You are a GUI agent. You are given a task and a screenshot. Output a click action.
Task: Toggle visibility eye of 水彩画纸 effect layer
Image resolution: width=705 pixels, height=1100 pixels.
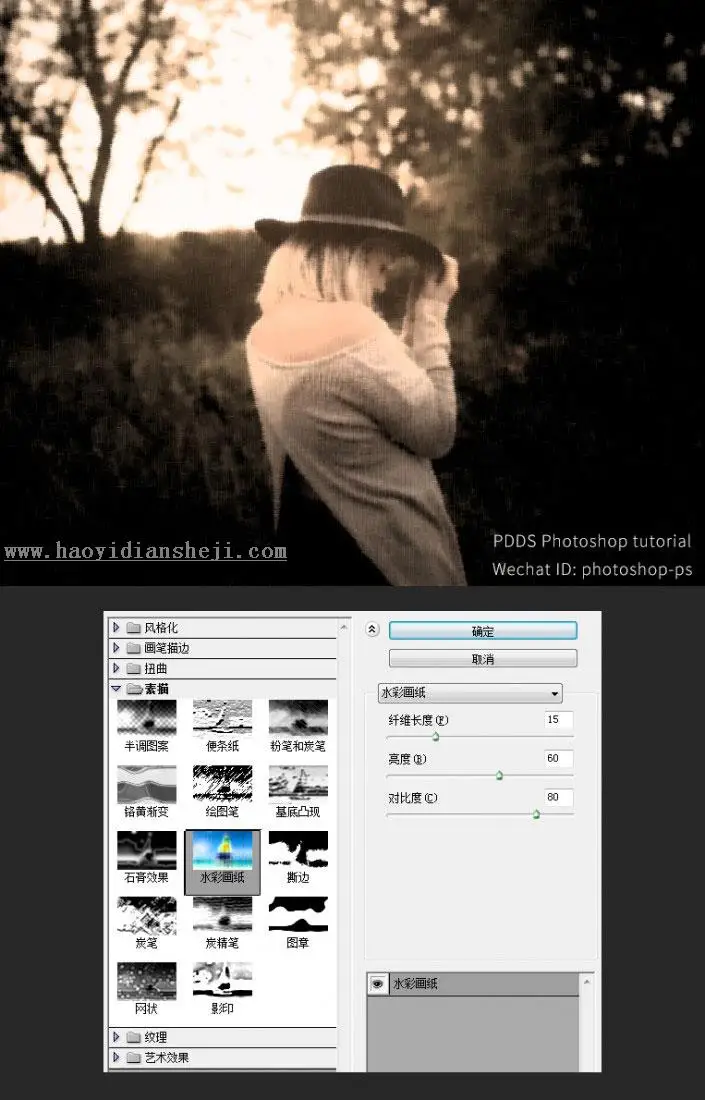pos(377,984)
